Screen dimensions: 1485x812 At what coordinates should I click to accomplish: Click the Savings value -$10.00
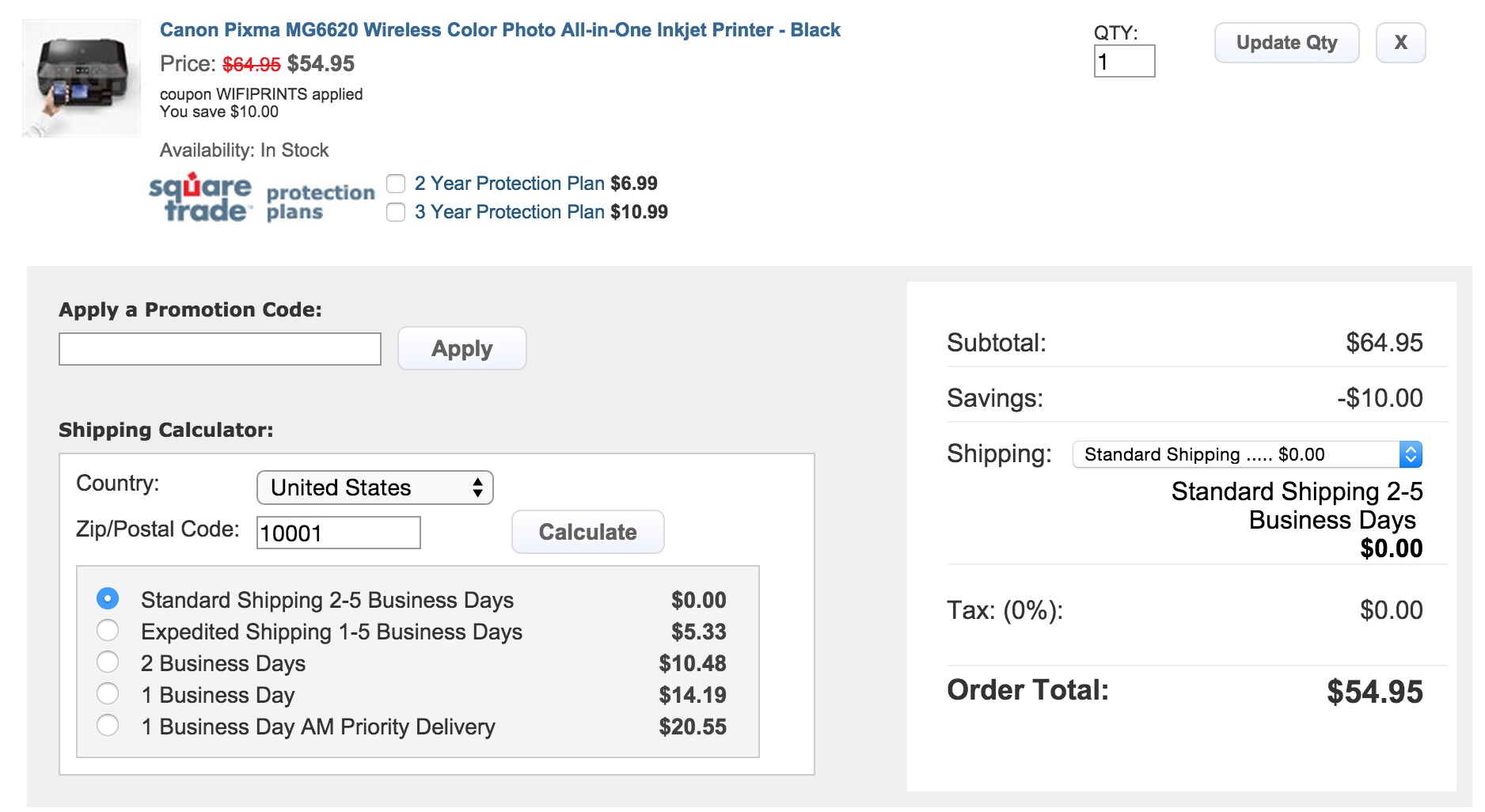click(x=1380, y=398)
